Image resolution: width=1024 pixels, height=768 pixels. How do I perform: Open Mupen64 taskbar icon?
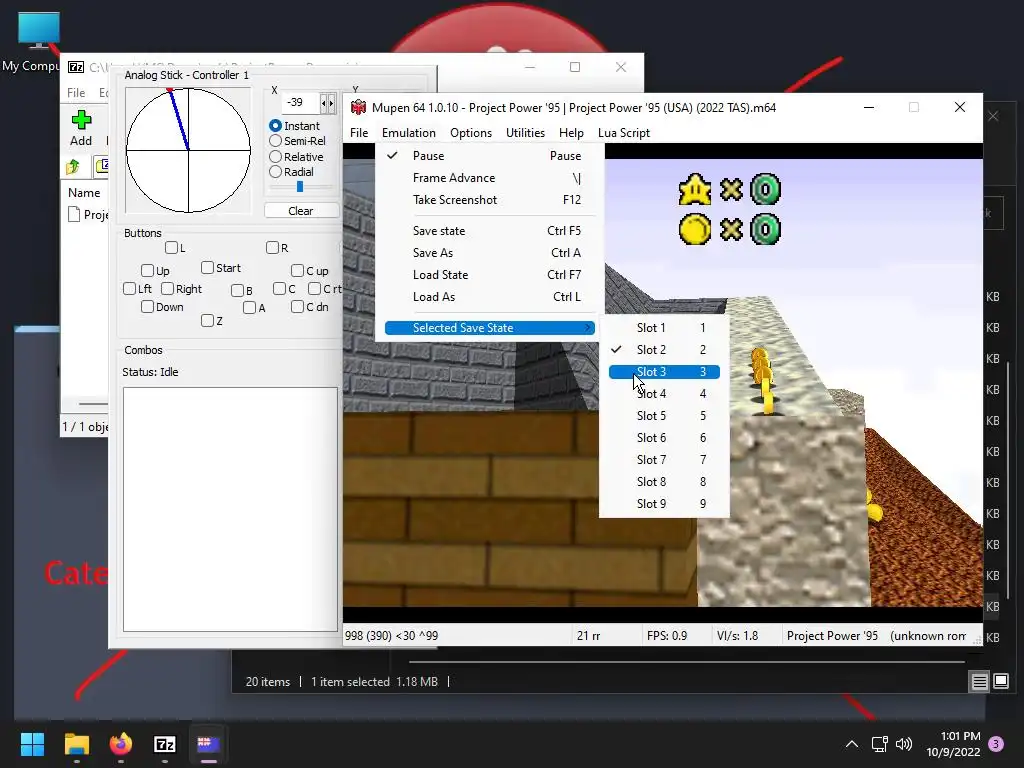208,744
